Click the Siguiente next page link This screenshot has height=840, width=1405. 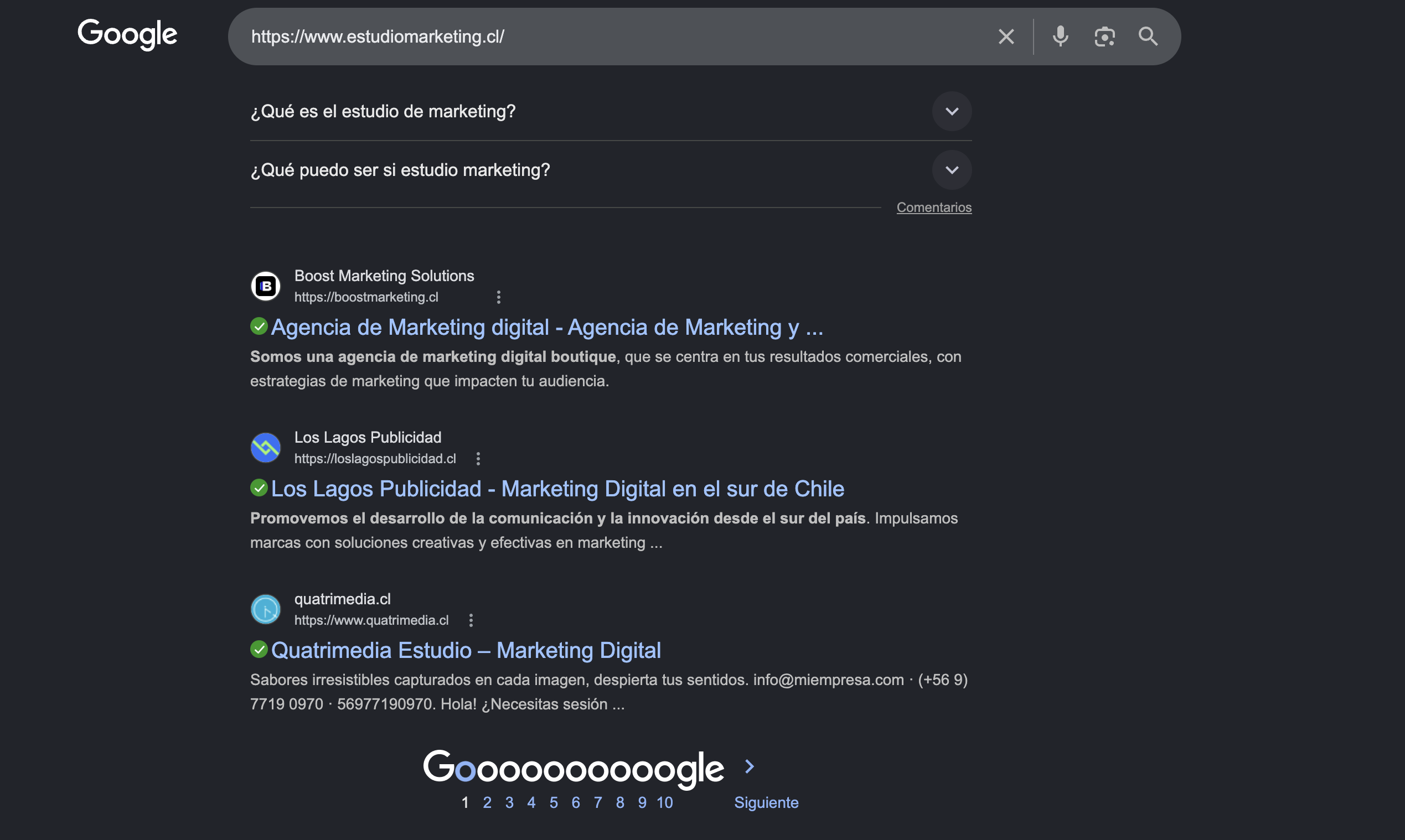click(766, 802)
